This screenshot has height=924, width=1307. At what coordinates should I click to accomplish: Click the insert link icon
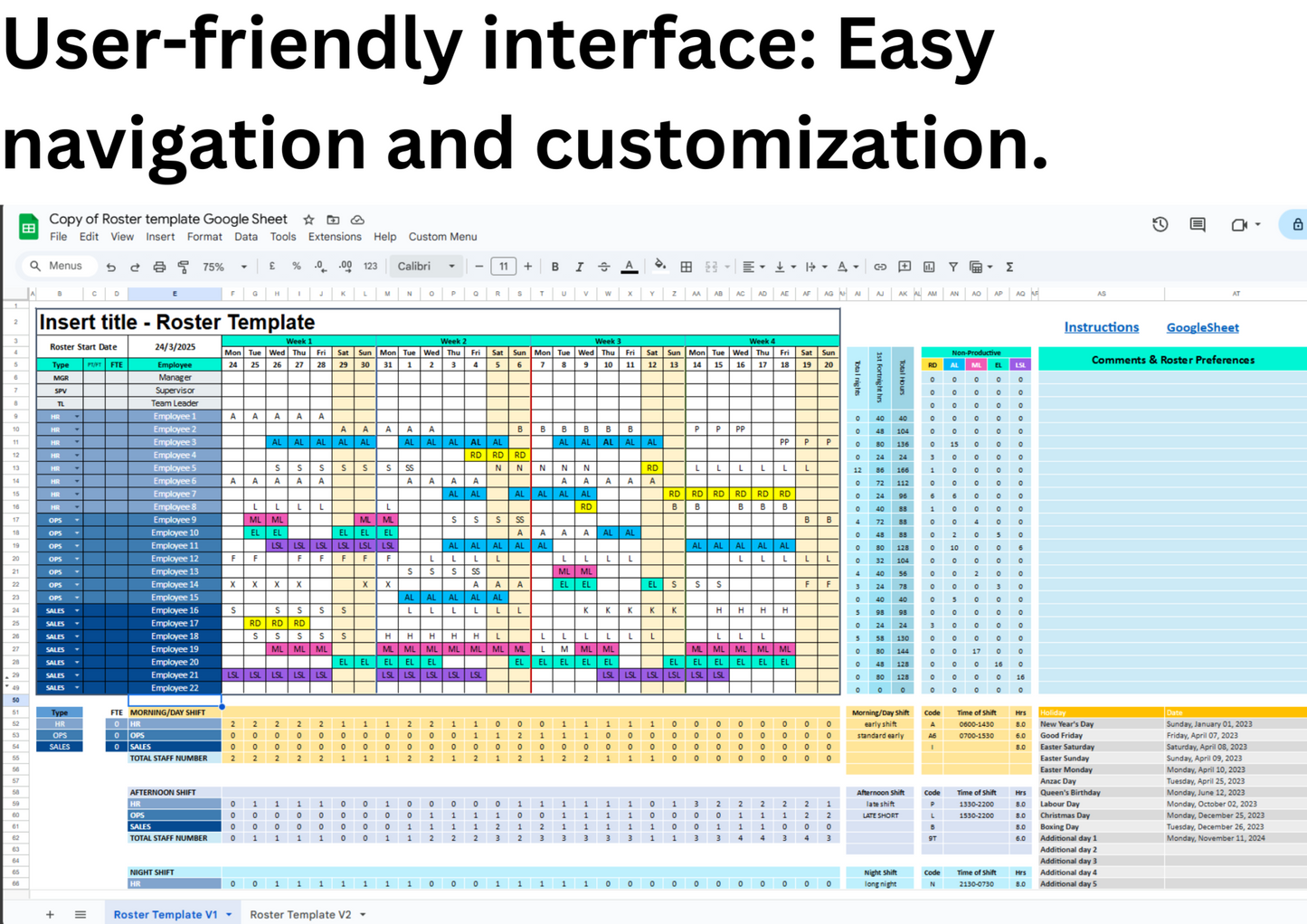(879, 268)
